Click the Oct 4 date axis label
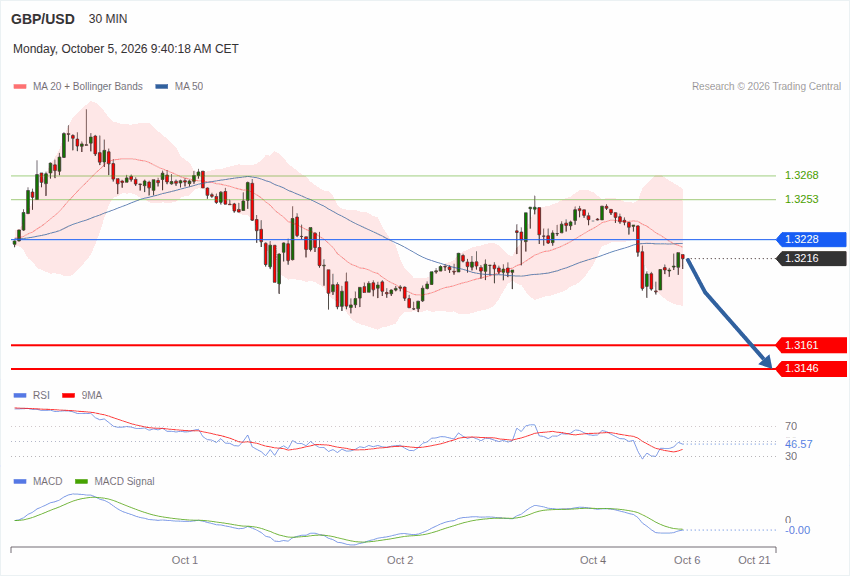 pos(593,560)
